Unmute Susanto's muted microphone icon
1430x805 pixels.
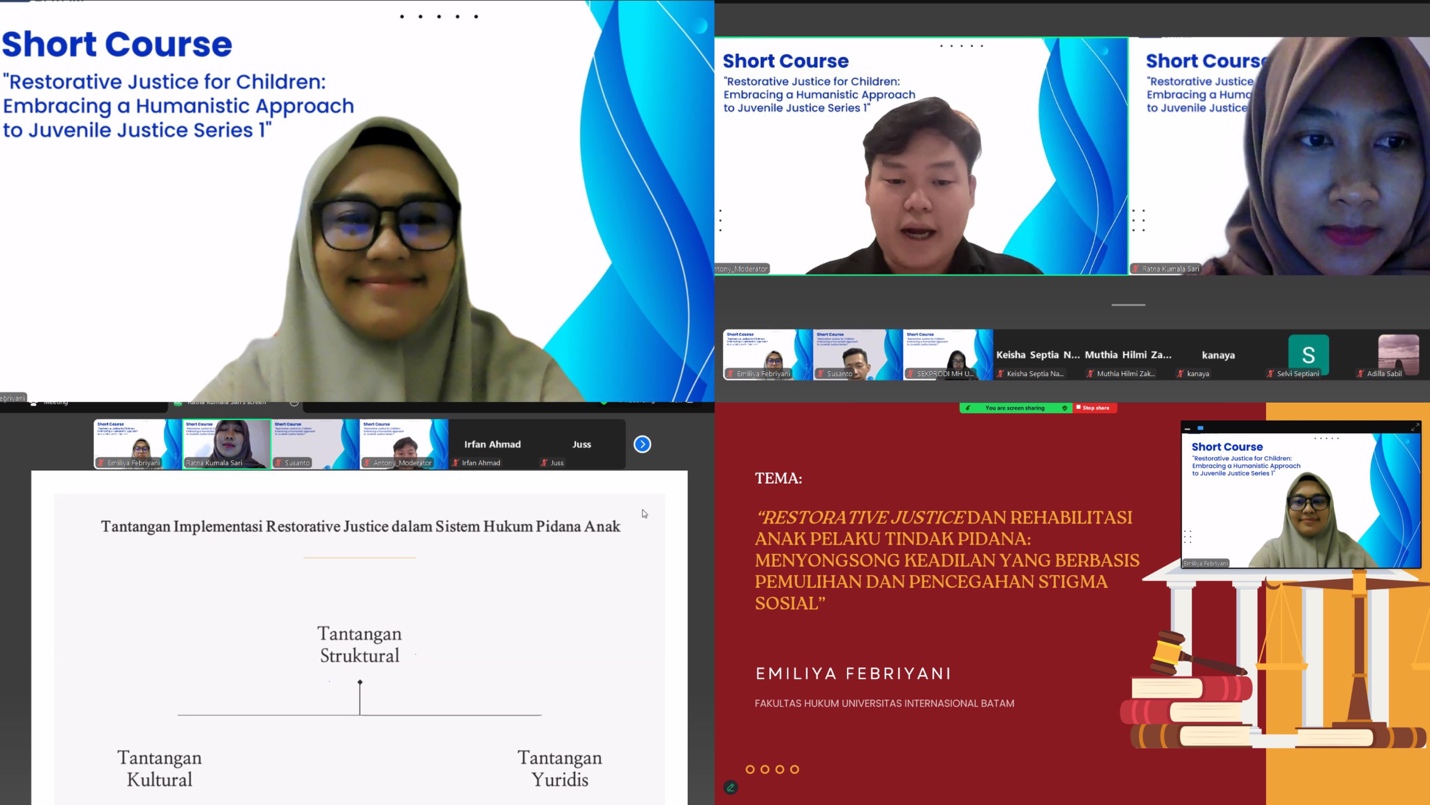[280, 461]
